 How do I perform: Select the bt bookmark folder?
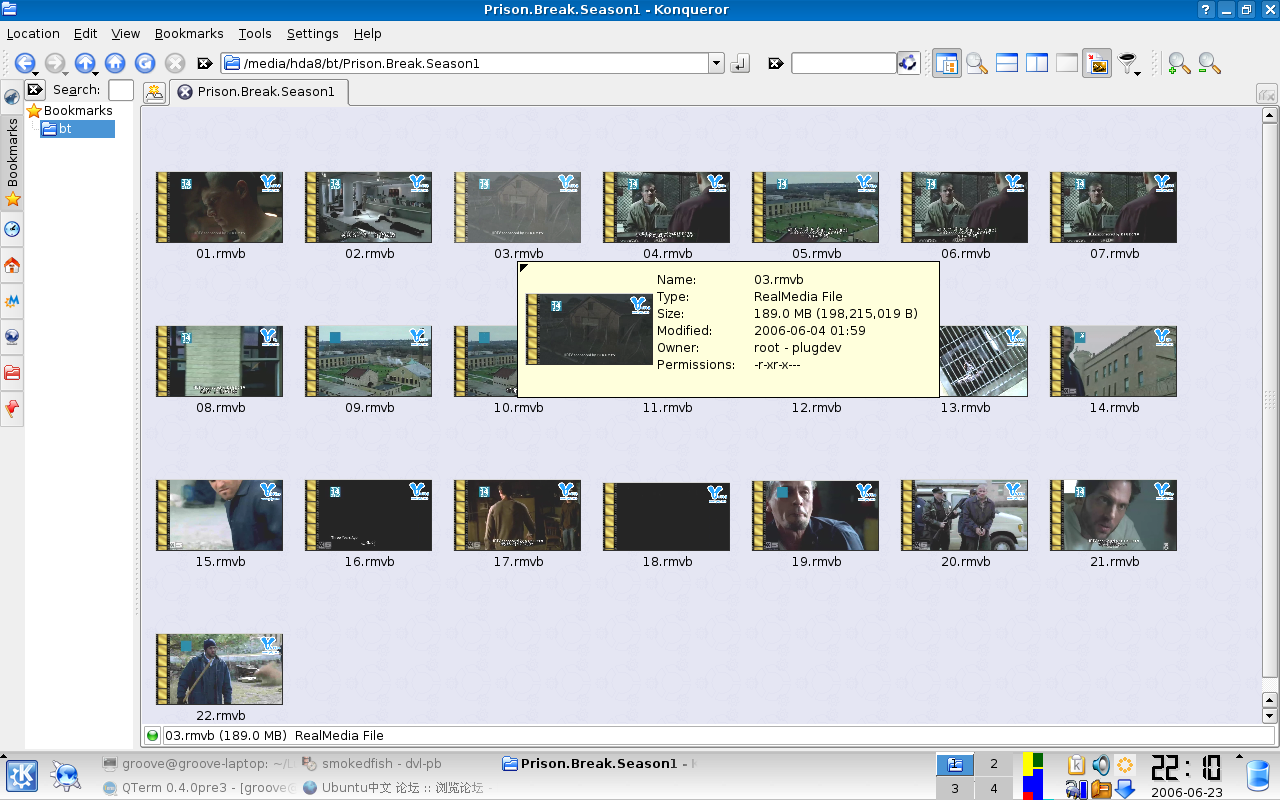click(x=77, y=128)
